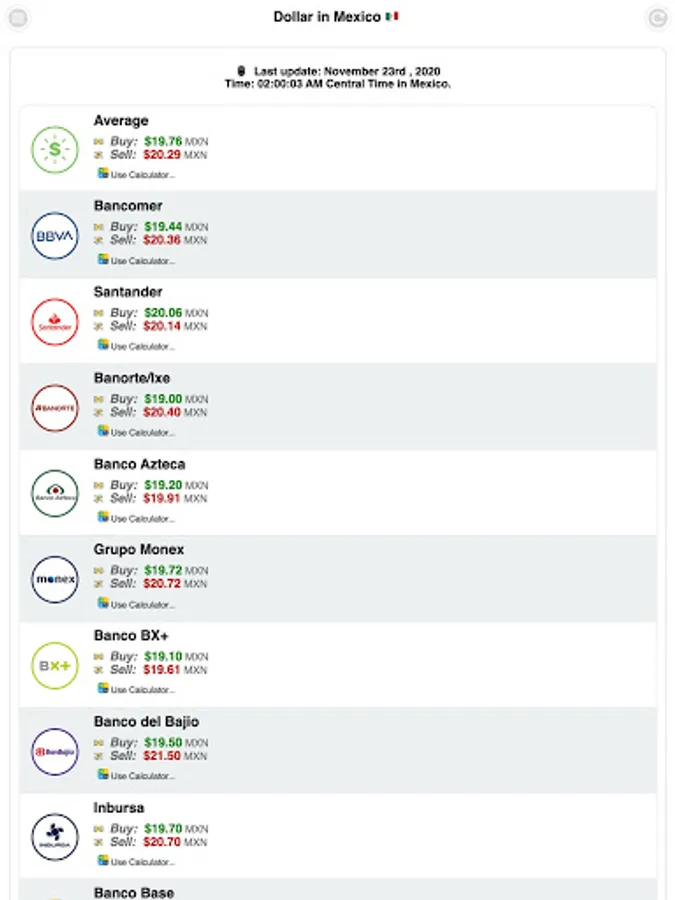
Task: Open the Inbursa bank logo
Action: [x=54, y=838]
